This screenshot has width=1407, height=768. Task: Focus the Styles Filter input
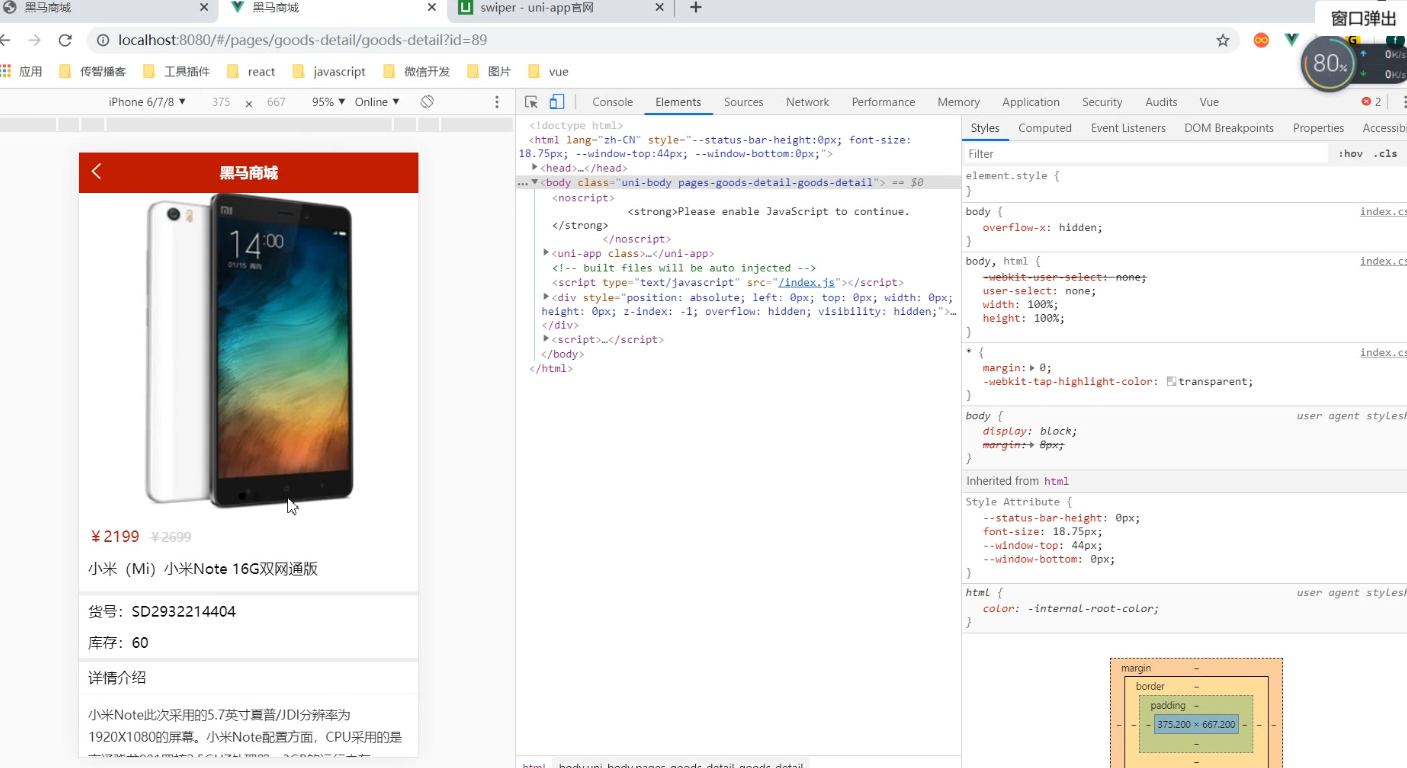click(1145, 154)
